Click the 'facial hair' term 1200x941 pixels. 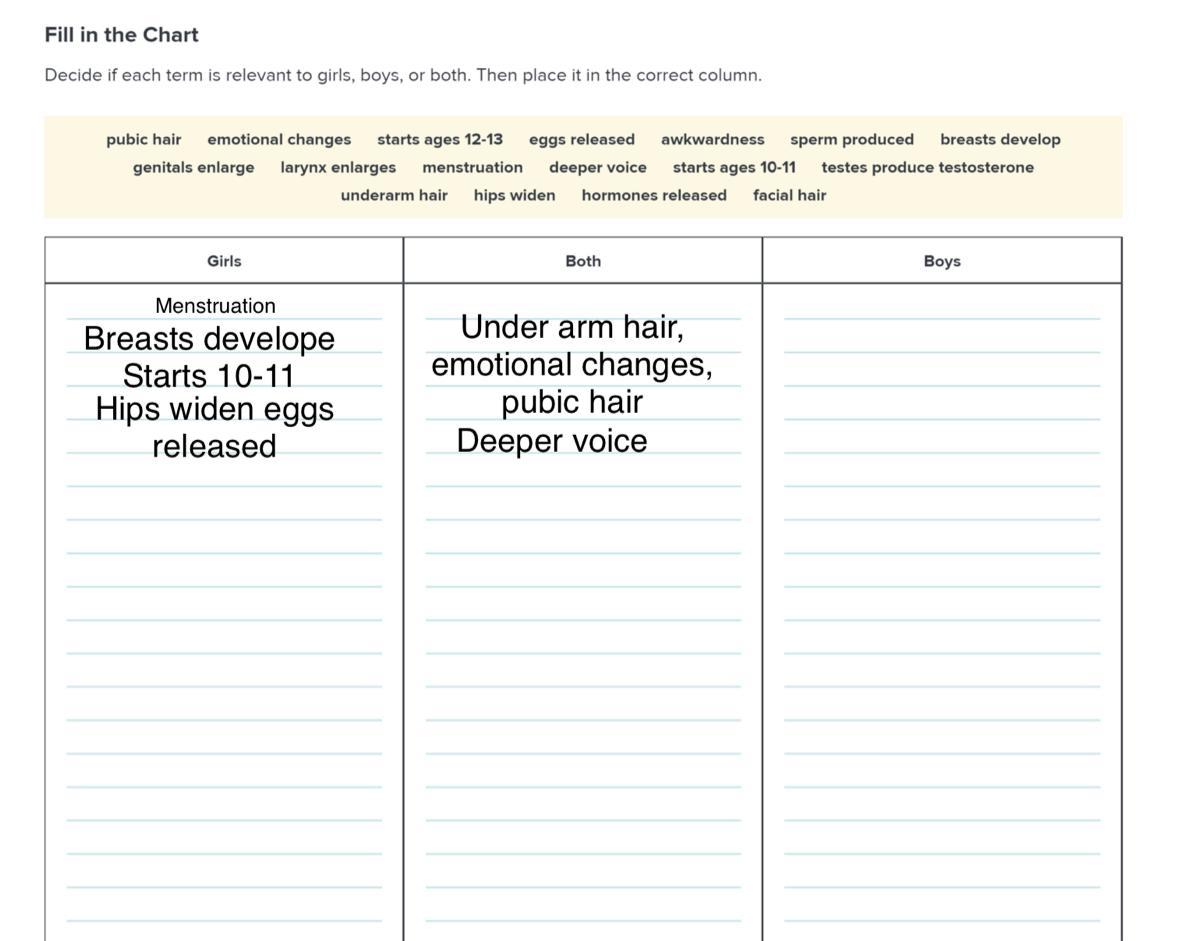pos(790,195)
